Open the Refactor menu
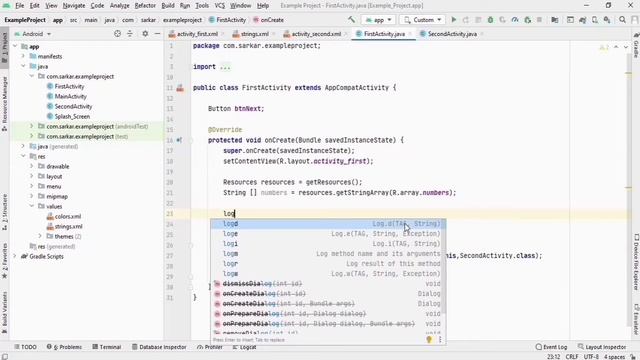 point(145,6)
